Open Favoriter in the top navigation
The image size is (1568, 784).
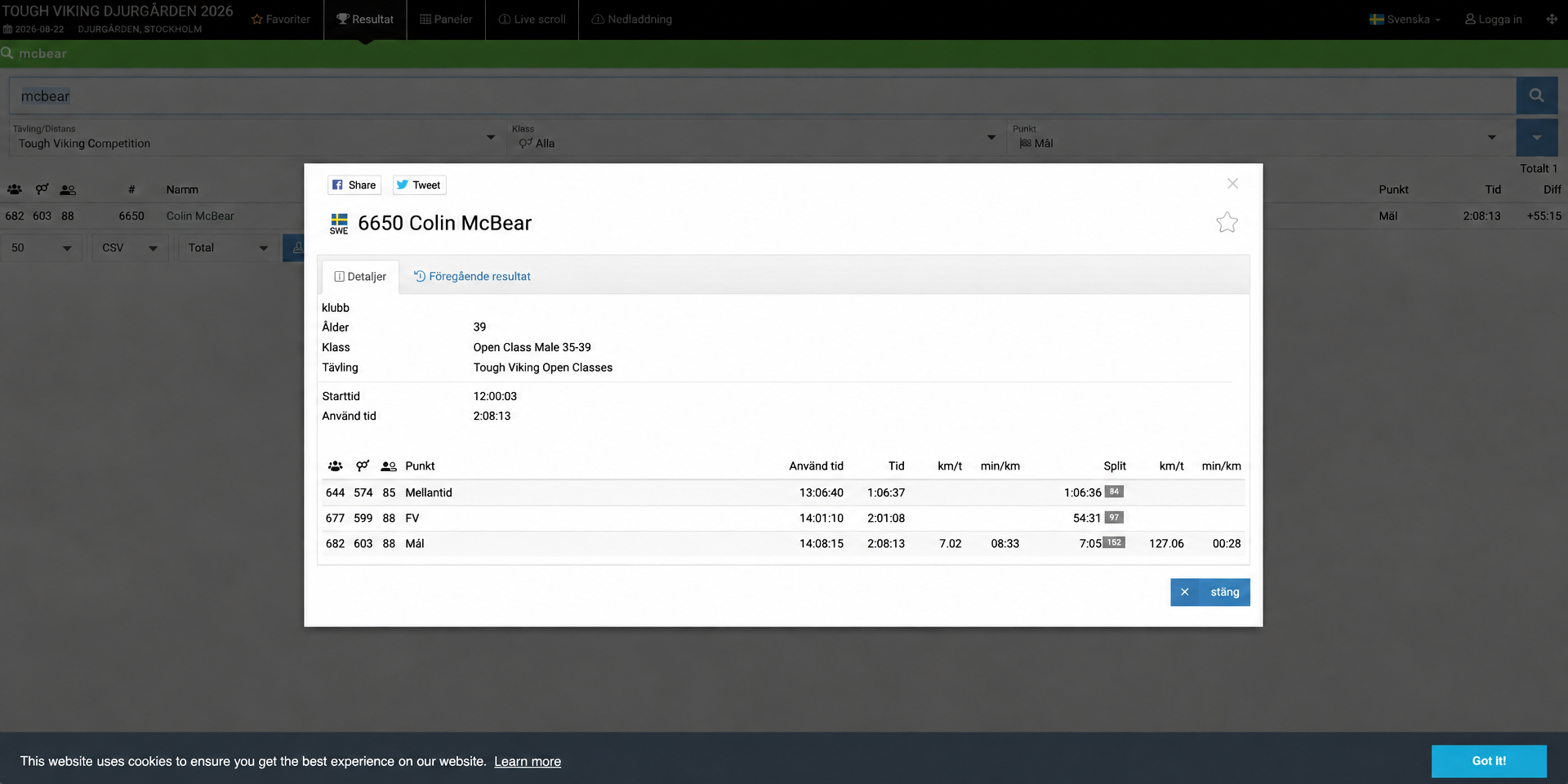280,20
